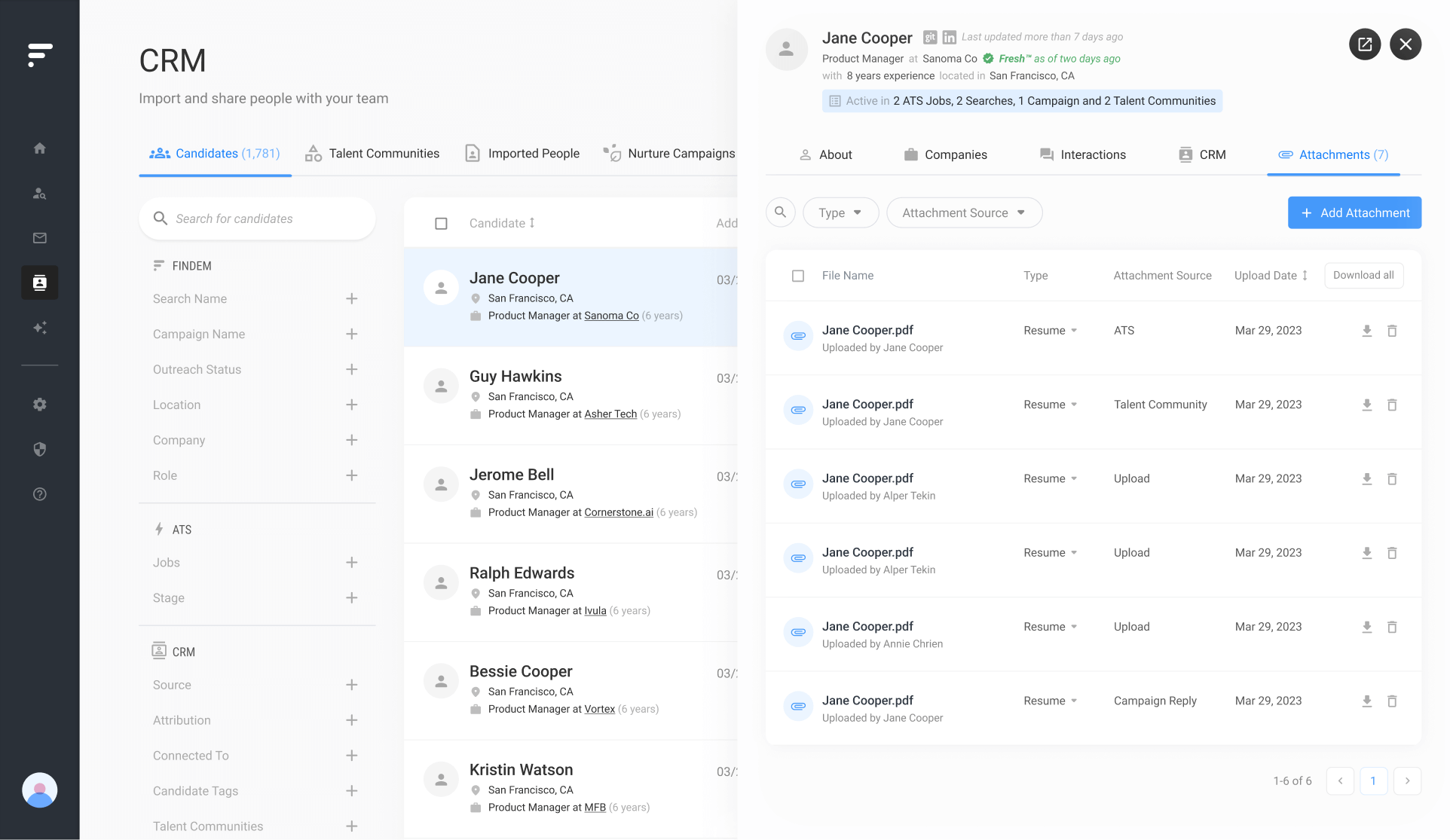Check the select-all box beside File Name
Viewport: 1450px width, 840px height.
(798, 276)
